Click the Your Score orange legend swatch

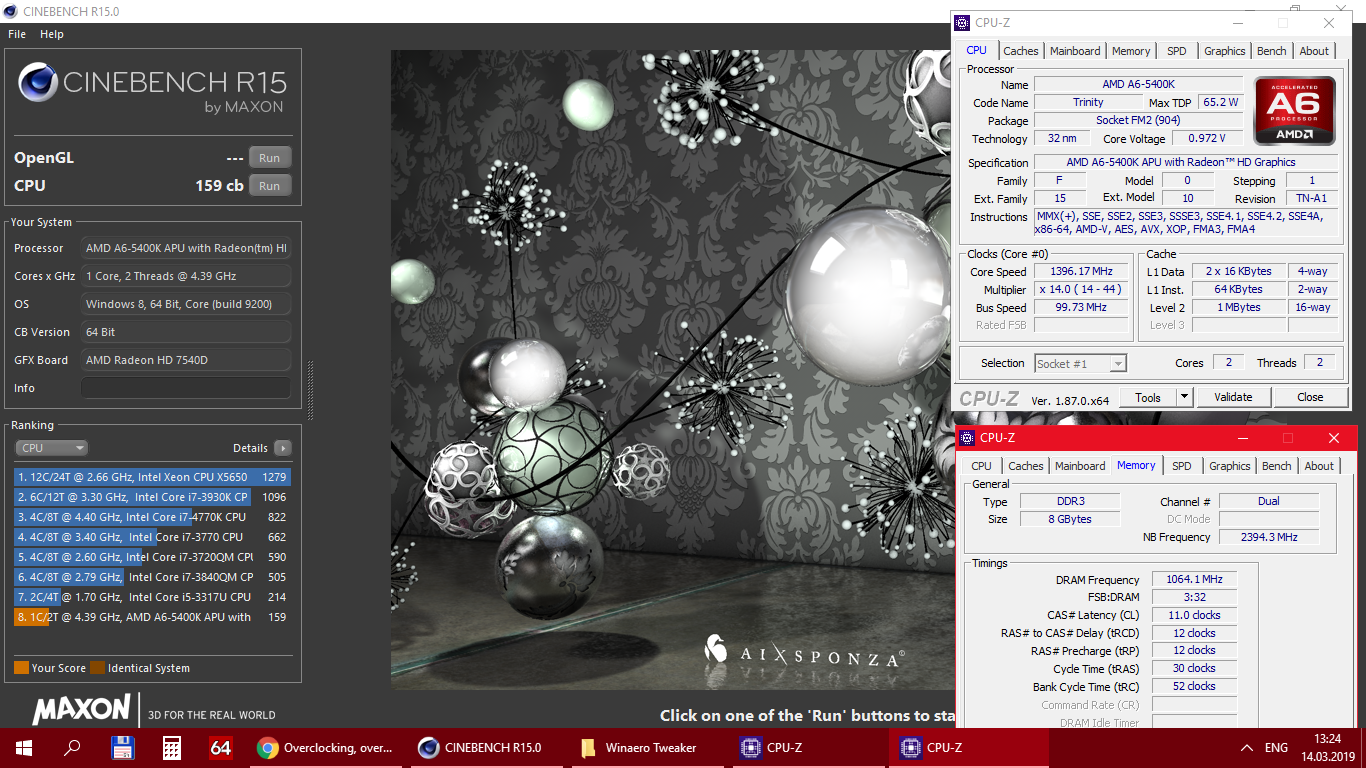click(21, 668)
